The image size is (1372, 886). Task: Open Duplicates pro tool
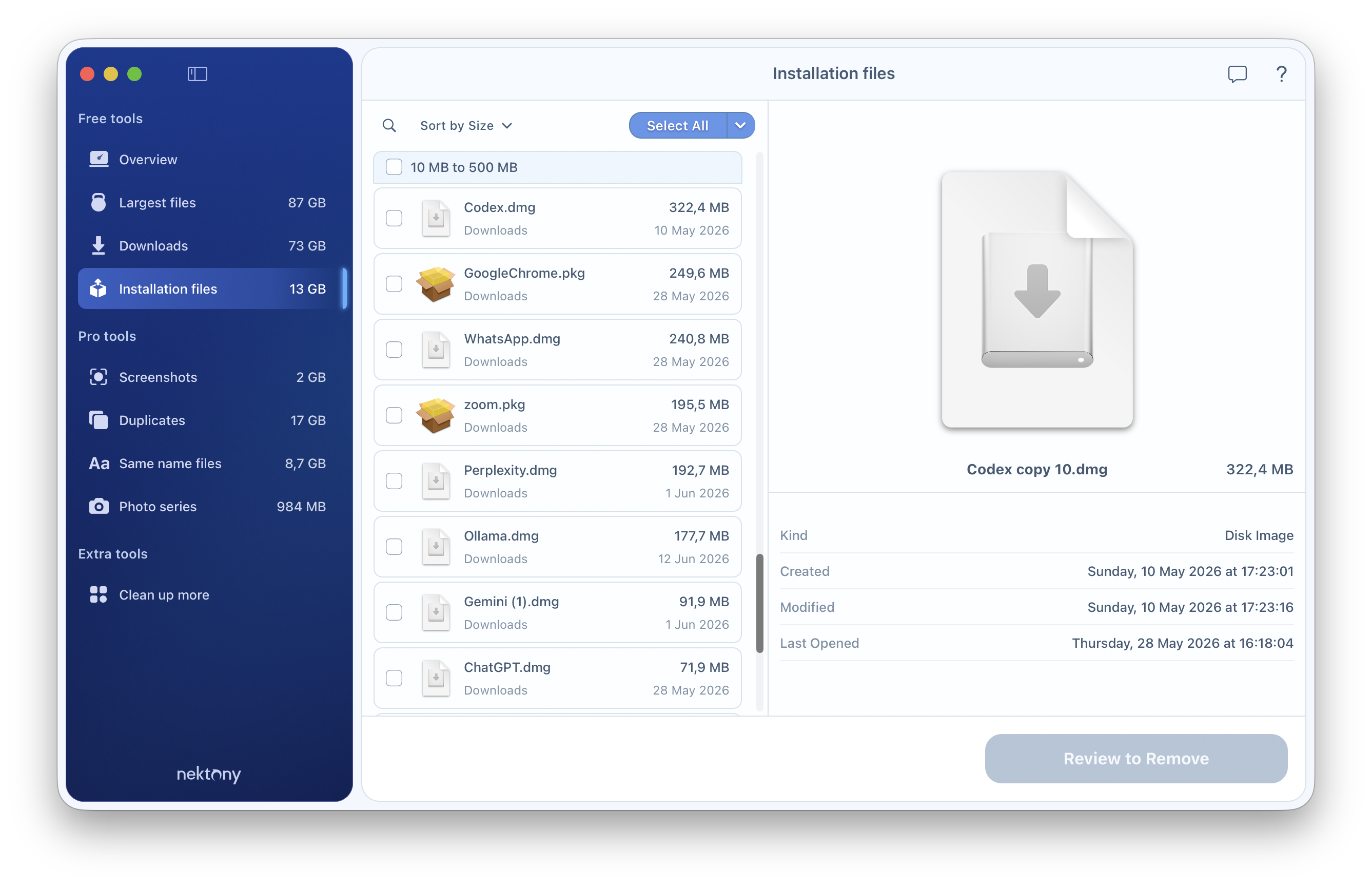210,420
